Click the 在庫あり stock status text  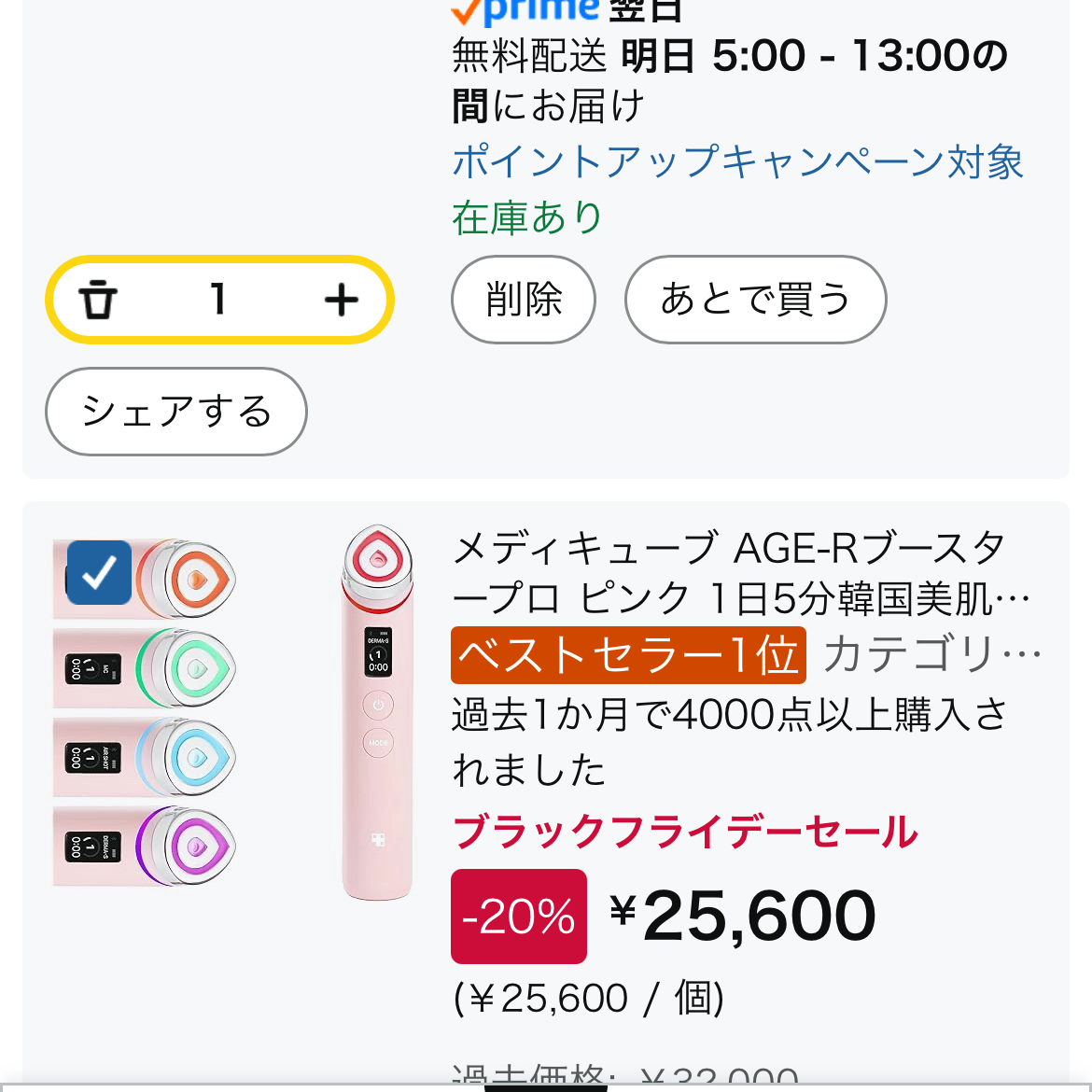pos(525,217)
